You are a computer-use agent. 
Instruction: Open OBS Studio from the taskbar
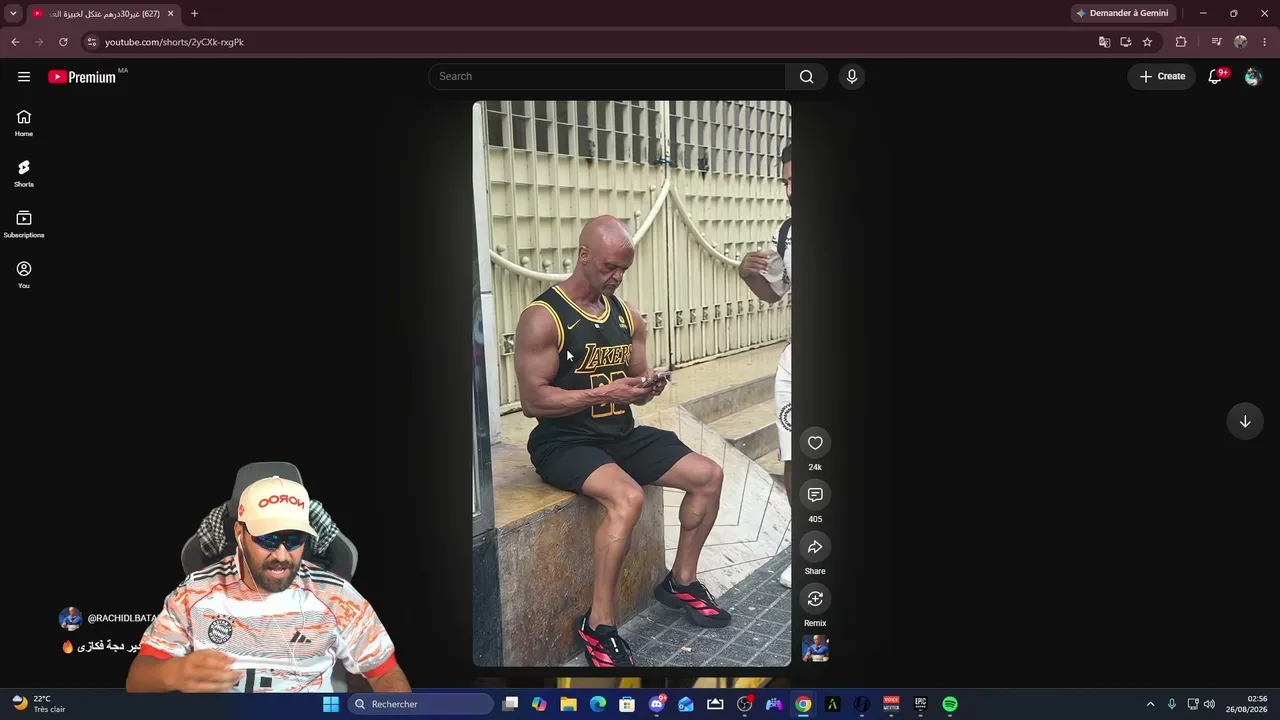tap(745, 704)
